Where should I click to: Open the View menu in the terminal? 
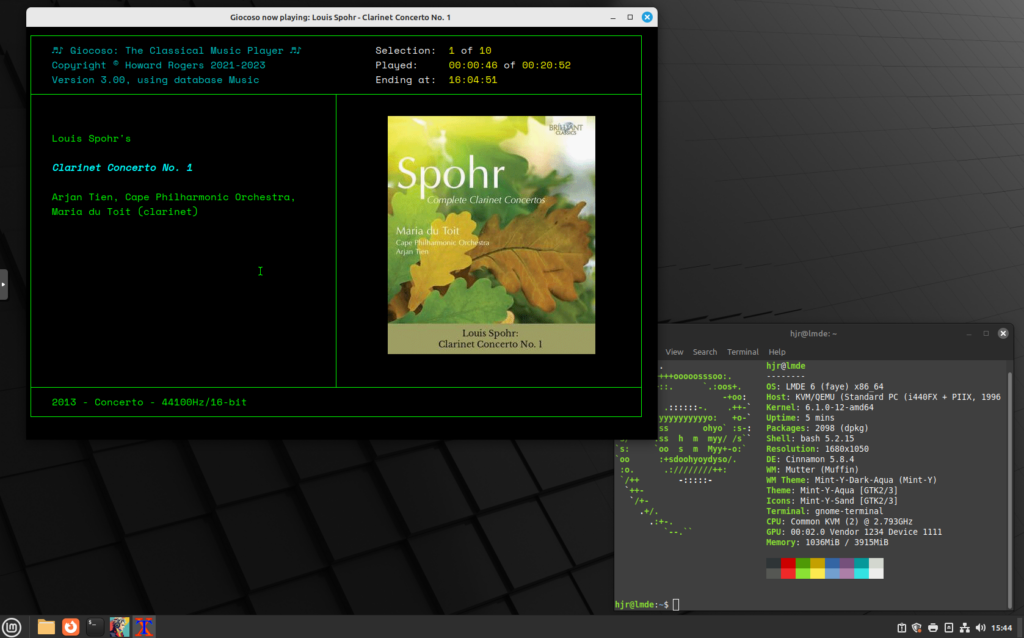674,352
